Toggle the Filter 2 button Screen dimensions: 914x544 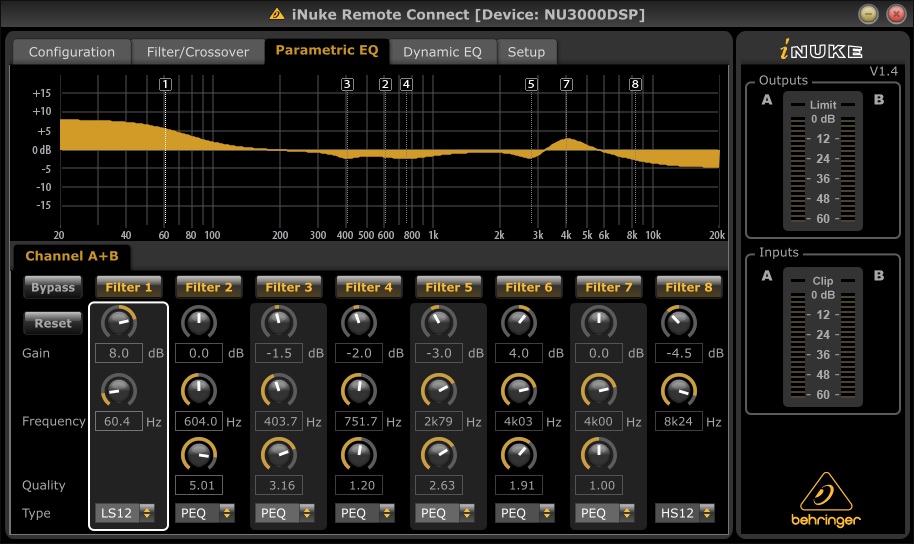209,287
